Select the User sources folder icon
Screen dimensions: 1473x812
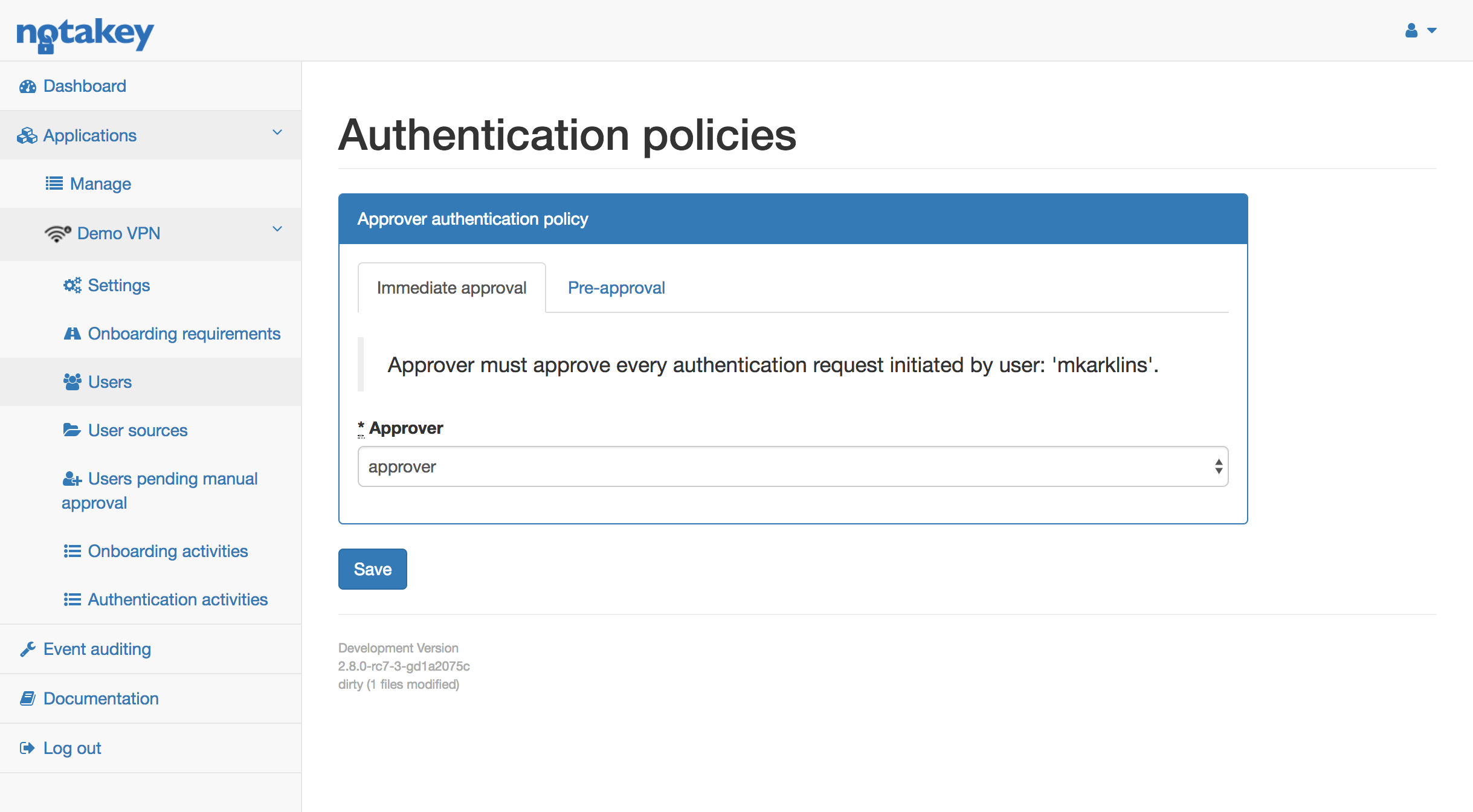click(73, 430)
